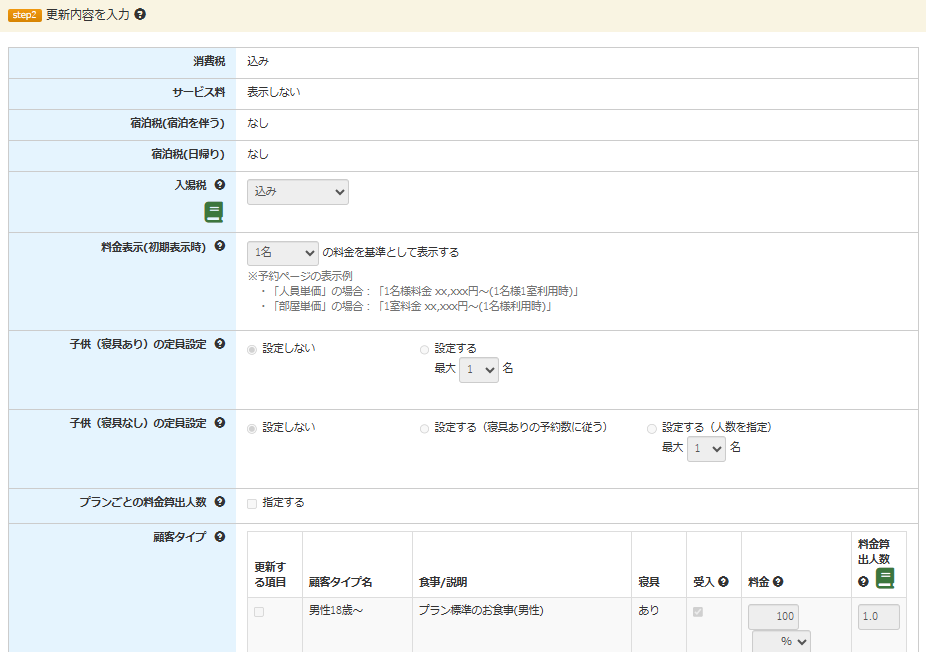This screenshot has width=926, height=652.
Task: Click the 料金 input field showing 100
Action: [x=774, y=617]
